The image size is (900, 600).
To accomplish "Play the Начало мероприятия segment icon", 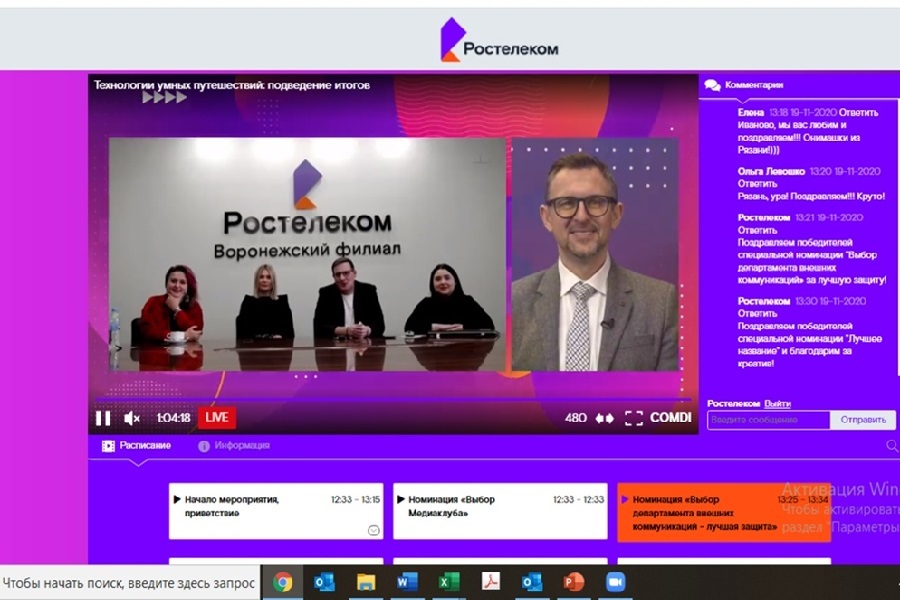I will point(177,500).
